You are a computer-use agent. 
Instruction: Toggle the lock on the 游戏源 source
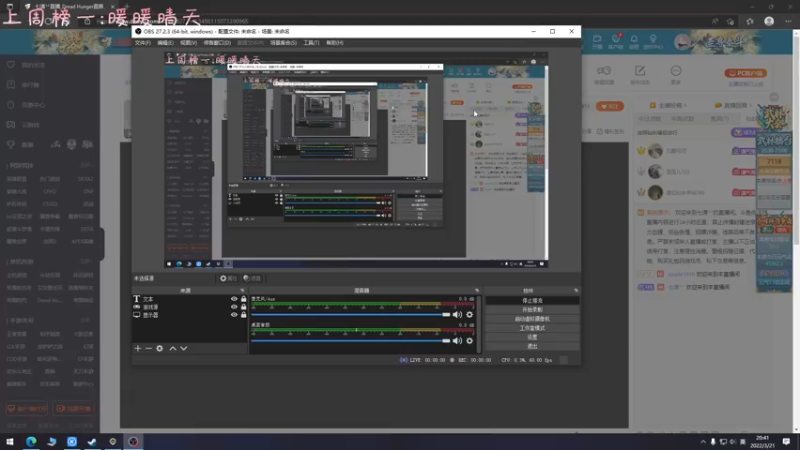(243, 307)
